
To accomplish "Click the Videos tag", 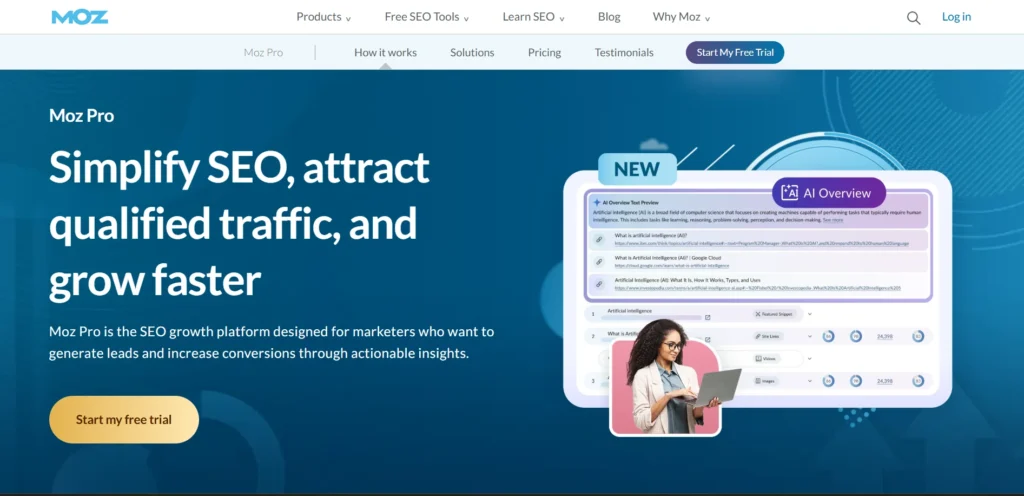I will [766, 358].
